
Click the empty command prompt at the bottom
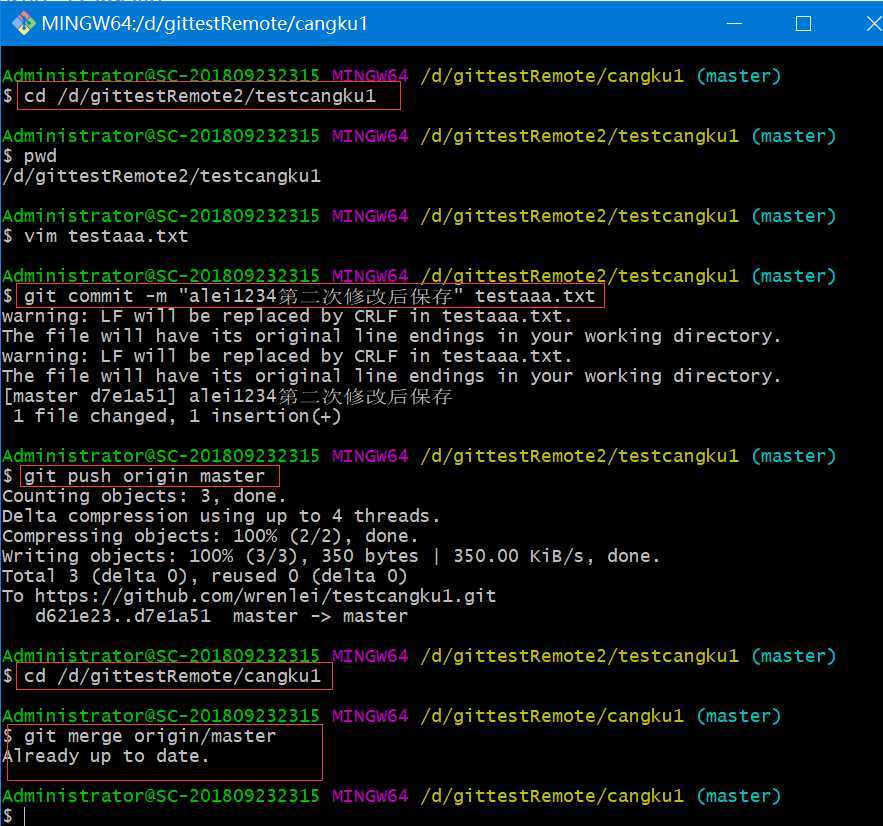pyautogui.click(x=14, y=815)
